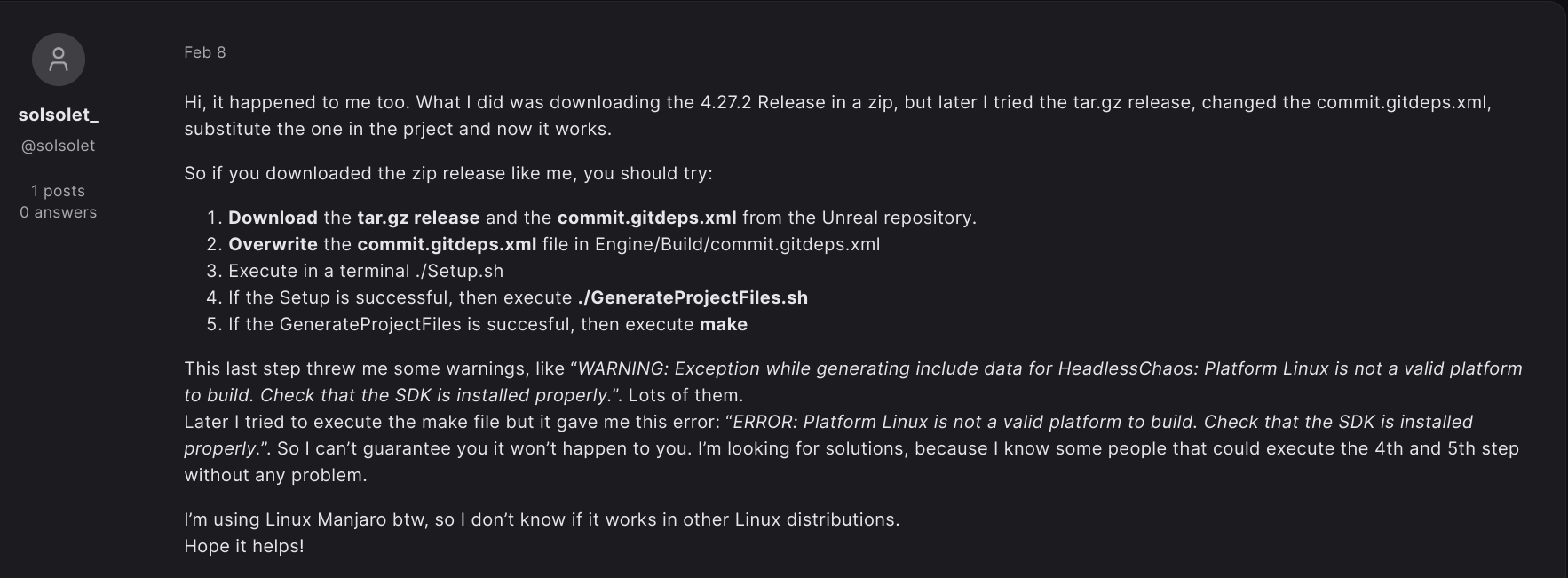1568x578 pixels.
Task: Select Engine/Build/commit.gitdeps.xml path text
Action: pyautogui.click(x=737, y=244)
